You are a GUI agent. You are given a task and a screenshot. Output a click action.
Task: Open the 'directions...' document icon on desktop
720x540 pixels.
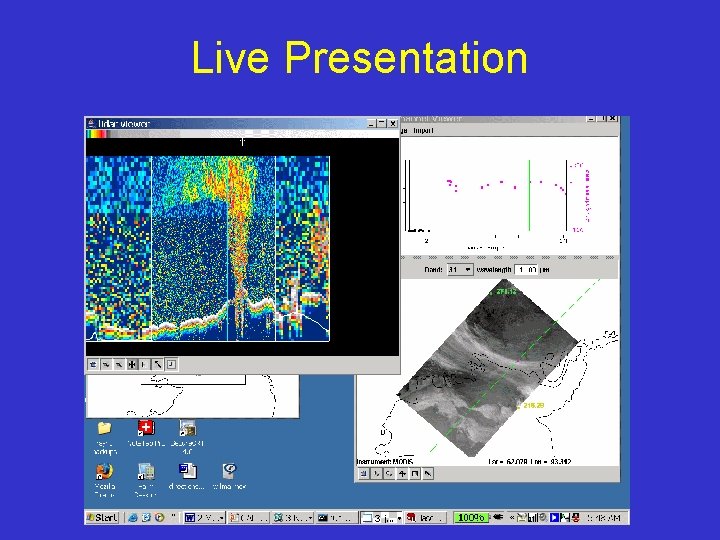pyautogui.click(x=187, y=471)
